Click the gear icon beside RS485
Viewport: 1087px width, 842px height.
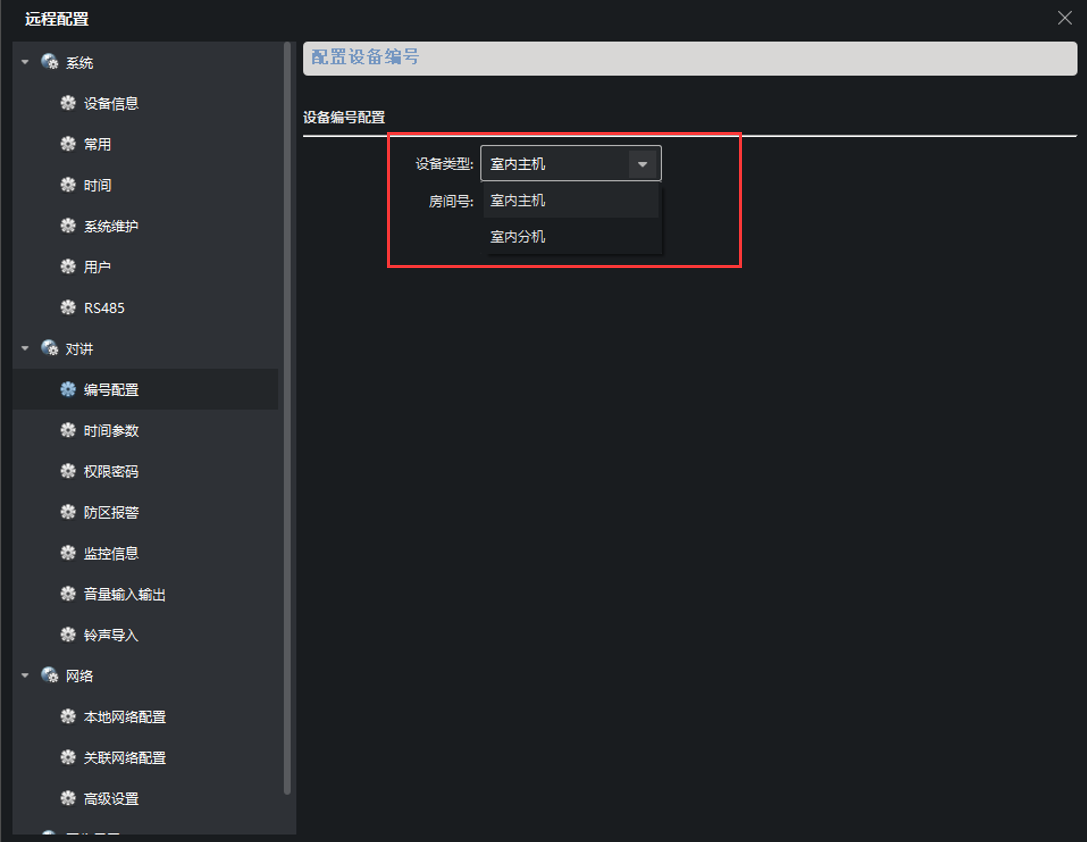[68, 308]
